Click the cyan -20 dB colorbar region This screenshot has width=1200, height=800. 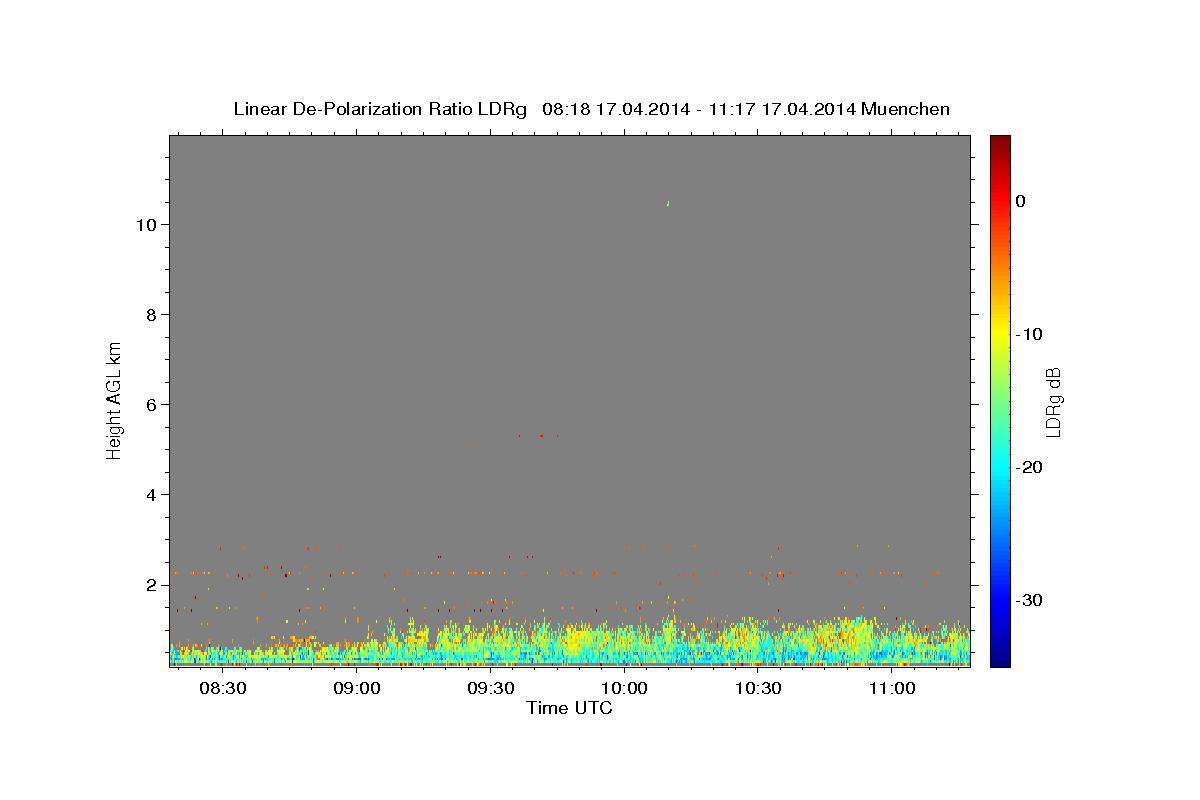[1000, 467]
